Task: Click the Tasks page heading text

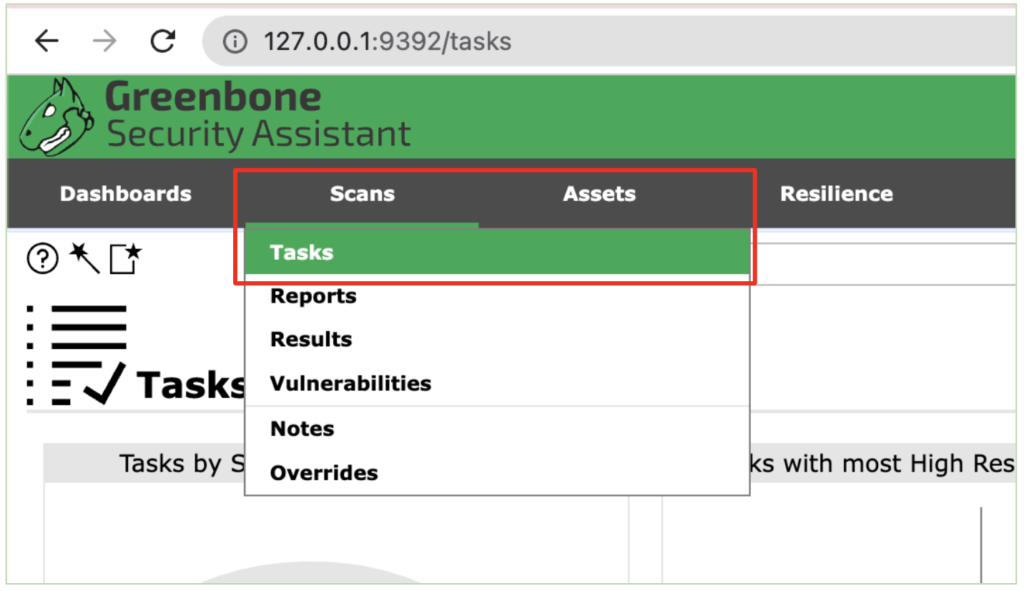Action: pyautogui.click(x=190, y=384)
